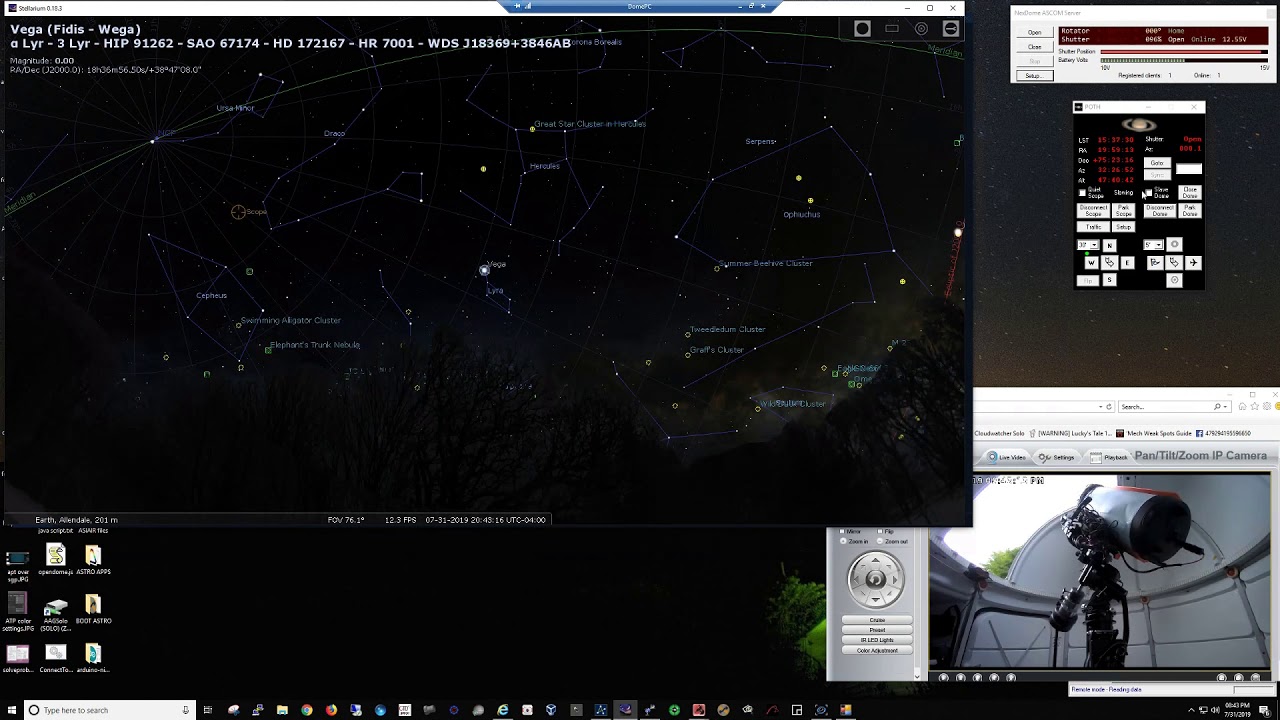Click Close Dome in POTH
Image resolution: width=1280 pixels, height=720 pixels.
pos(1190,192)
